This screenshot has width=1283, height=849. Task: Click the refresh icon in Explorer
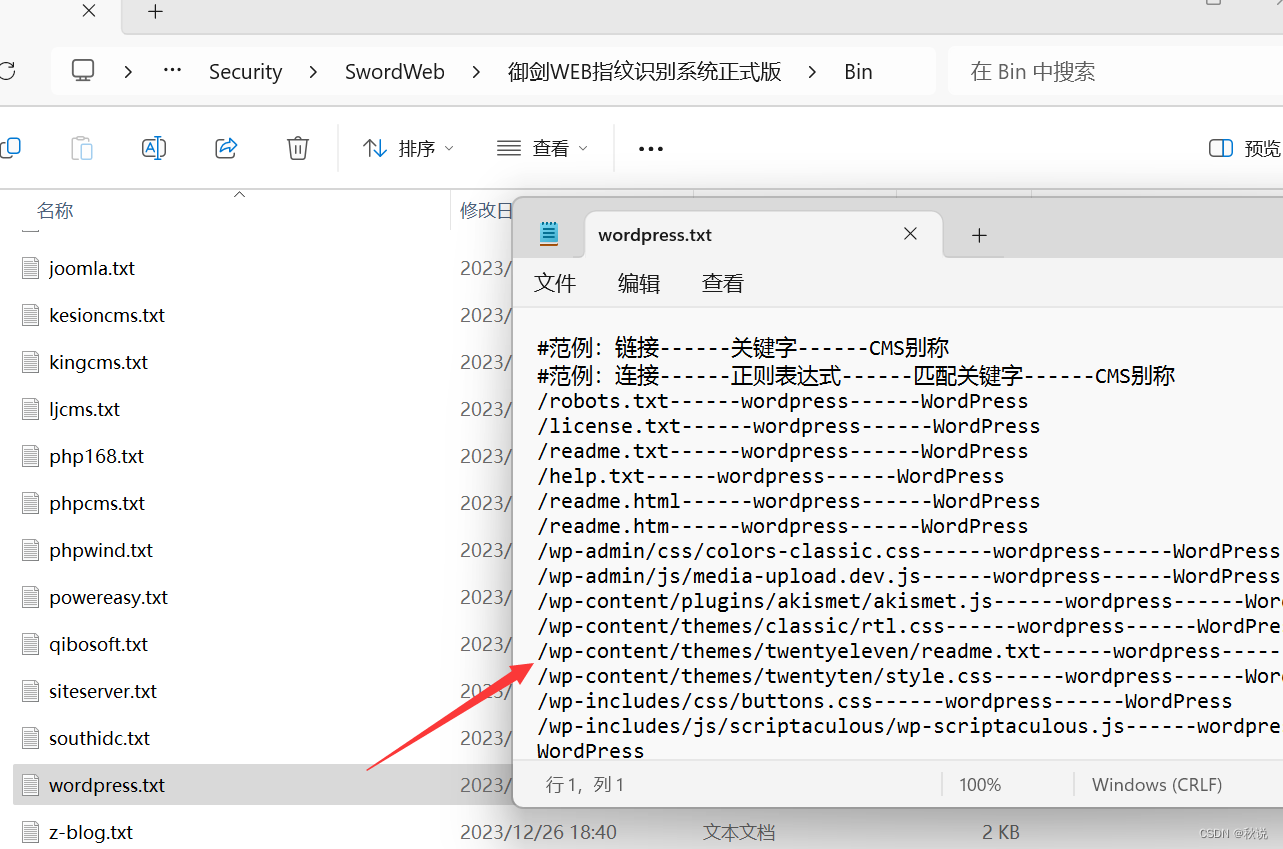6,71
